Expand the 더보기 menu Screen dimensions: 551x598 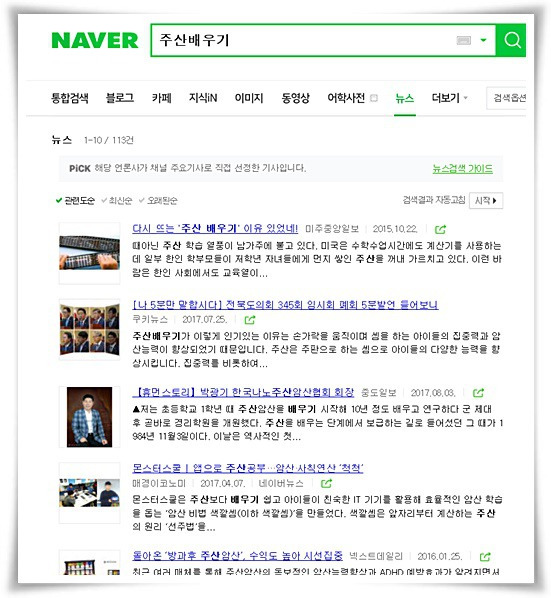449,98
